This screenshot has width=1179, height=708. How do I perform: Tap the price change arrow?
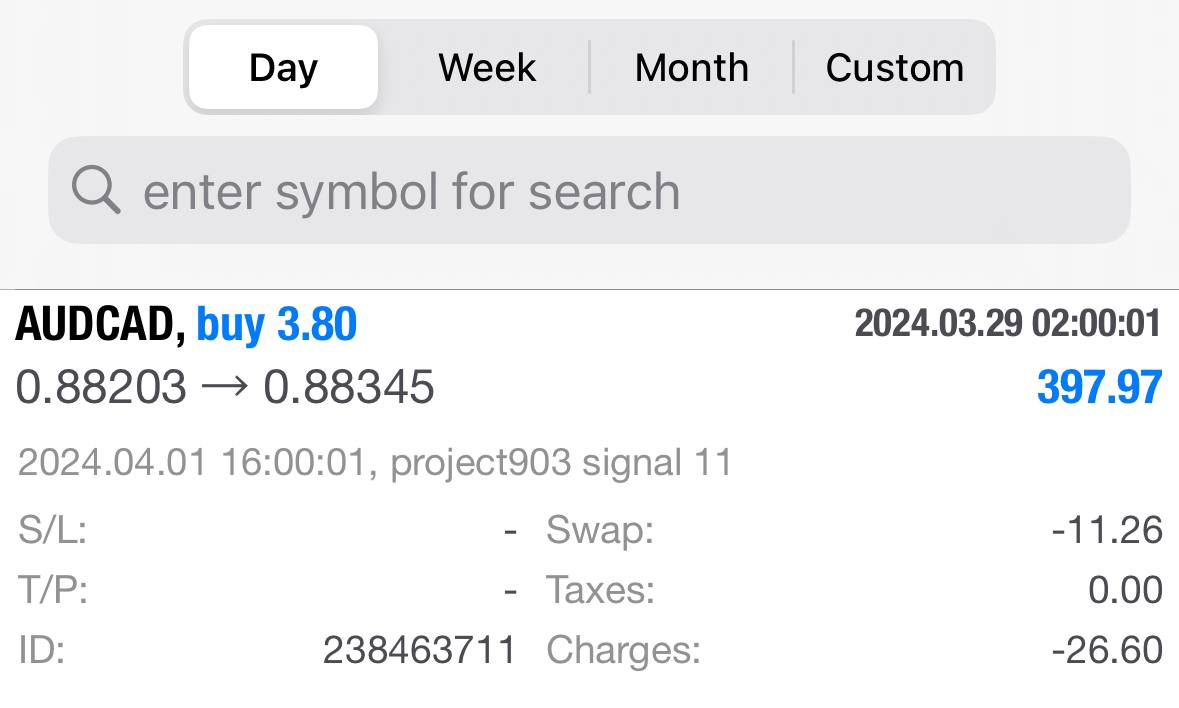(224, 387)
